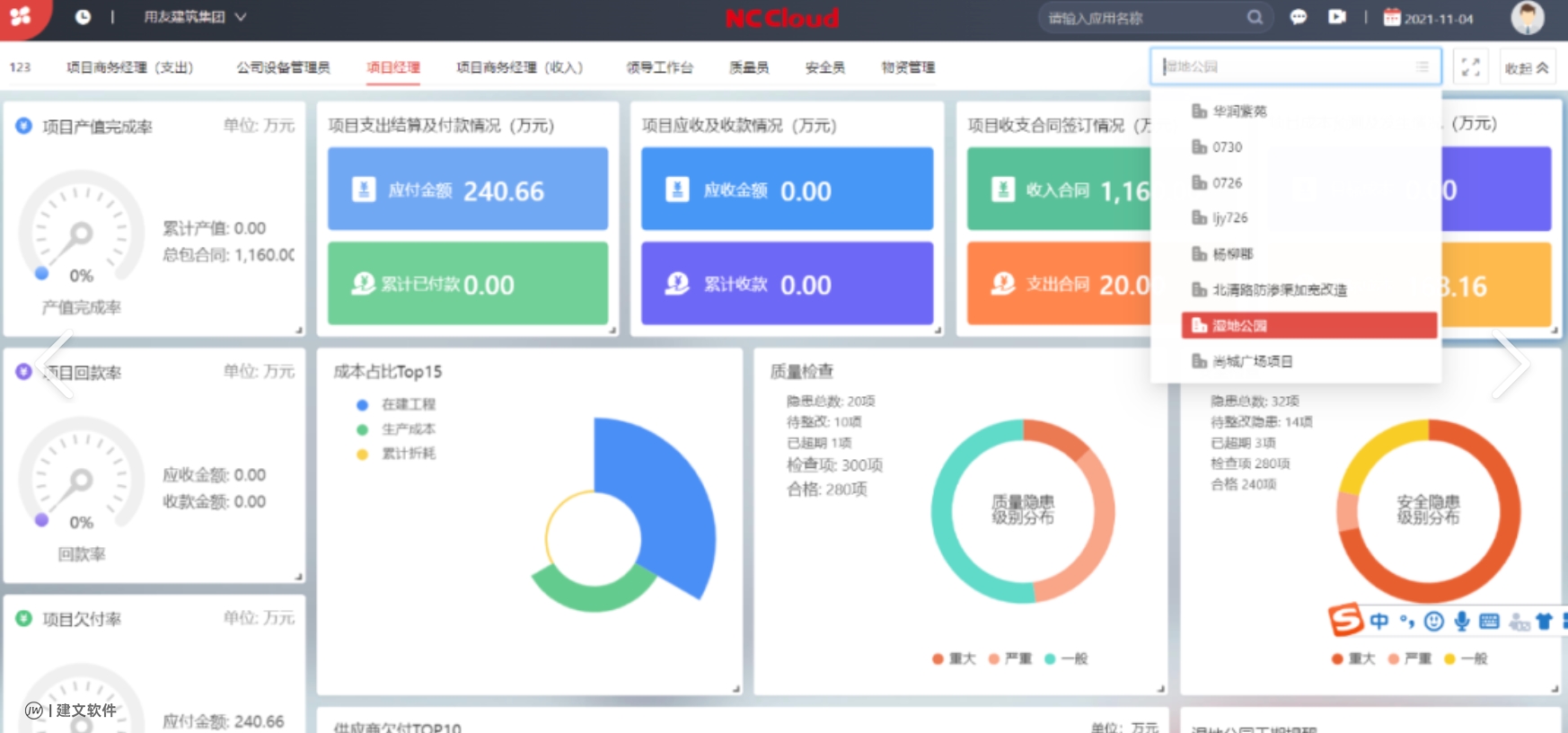This screenshot has width=1568, height=733.
Task: Click the right carousel arrow
Action: 1511,364
